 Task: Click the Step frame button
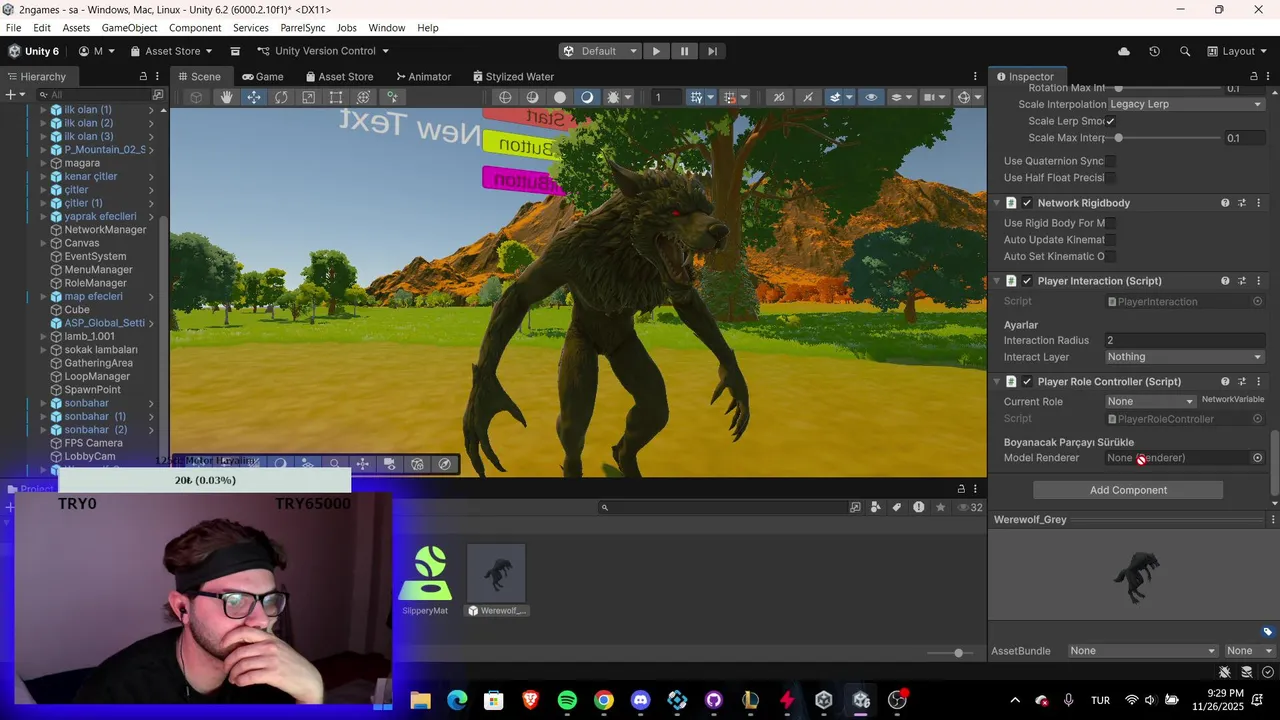[712, 51]
